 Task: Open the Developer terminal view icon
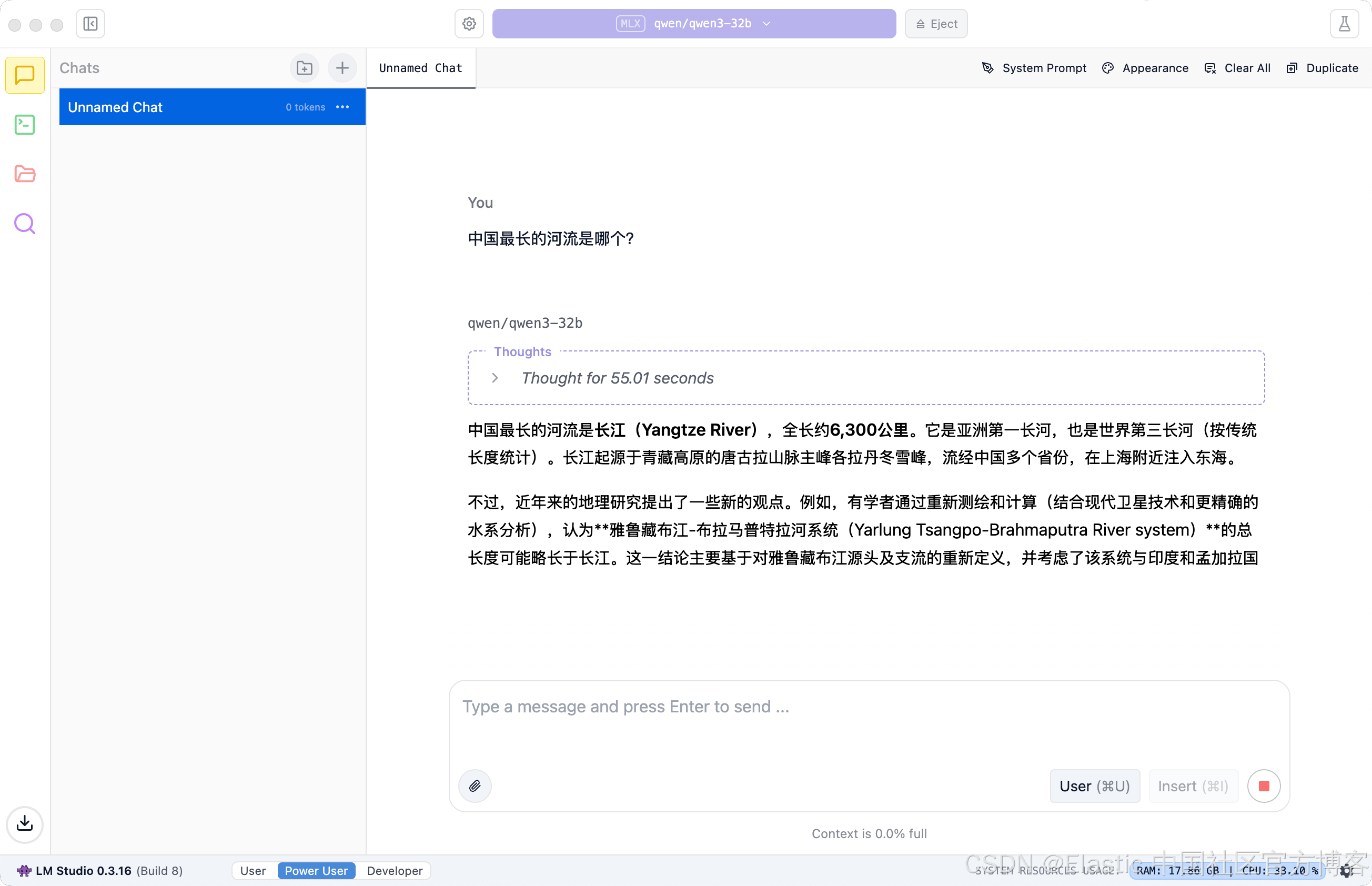25,124
